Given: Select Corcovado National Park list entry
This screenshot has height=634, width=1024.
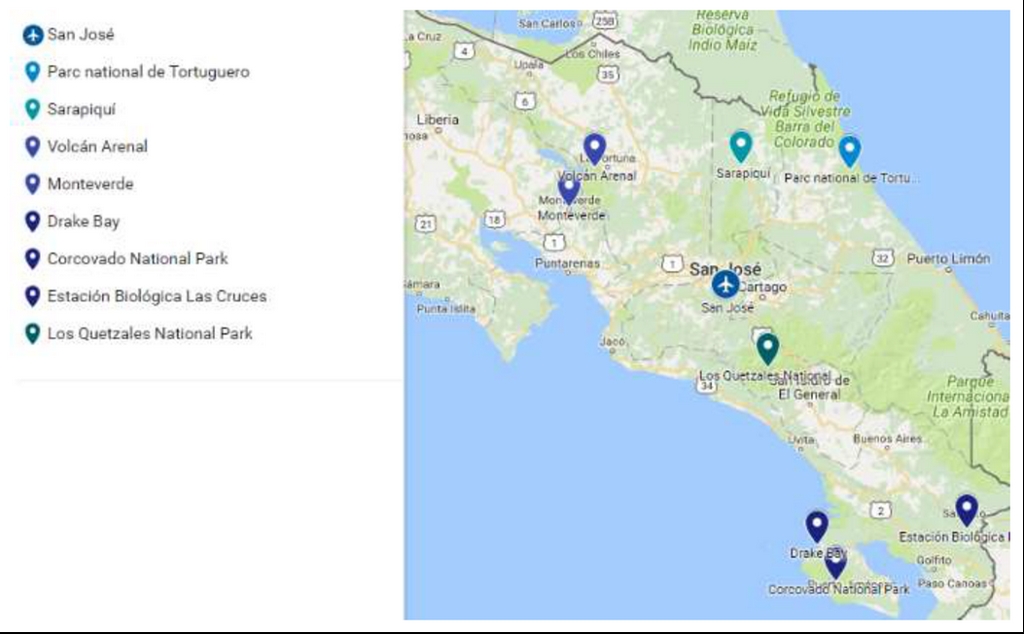Looking at the screenshot, I should click(x=137, y=259).
